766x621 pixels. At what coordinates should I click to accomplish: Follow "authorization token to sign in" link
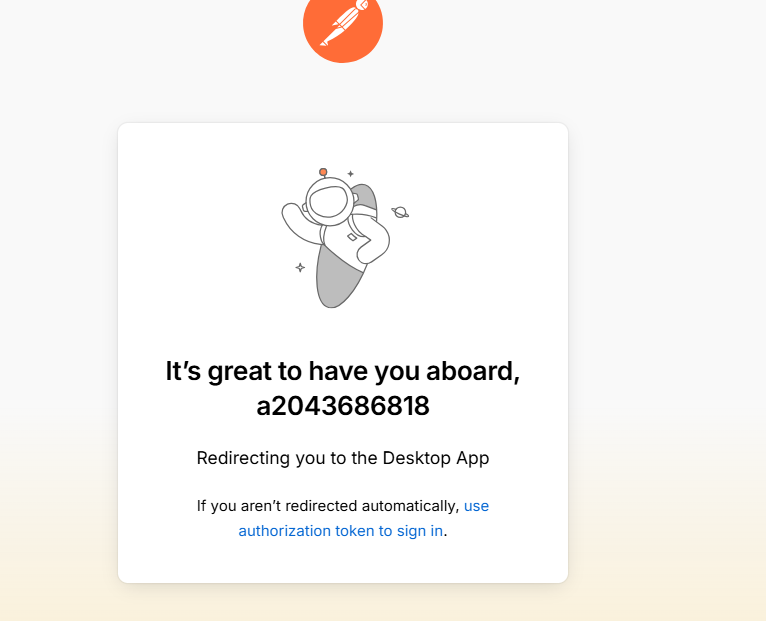340,531
